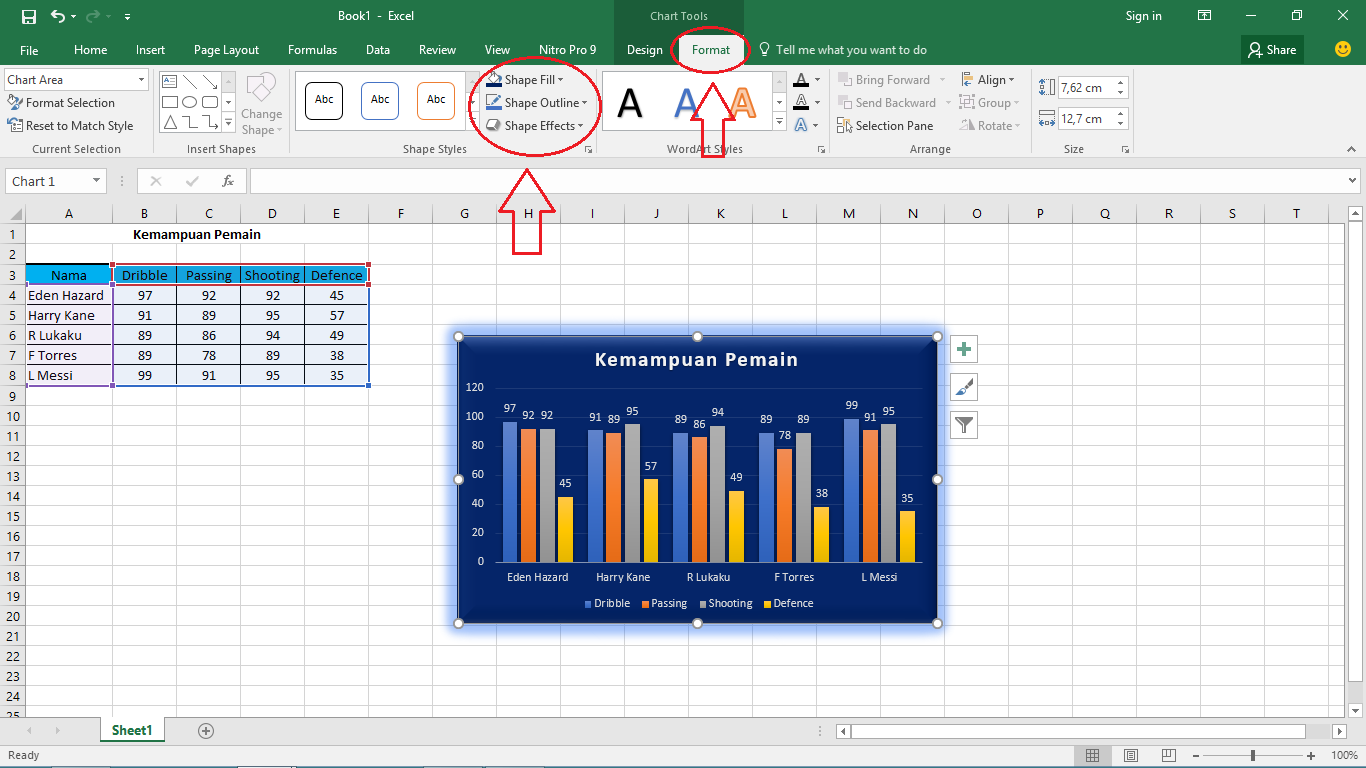1366x768 pixels.
Task: Select the Chart Styles paintbrush icon
Action: (963, 387)
